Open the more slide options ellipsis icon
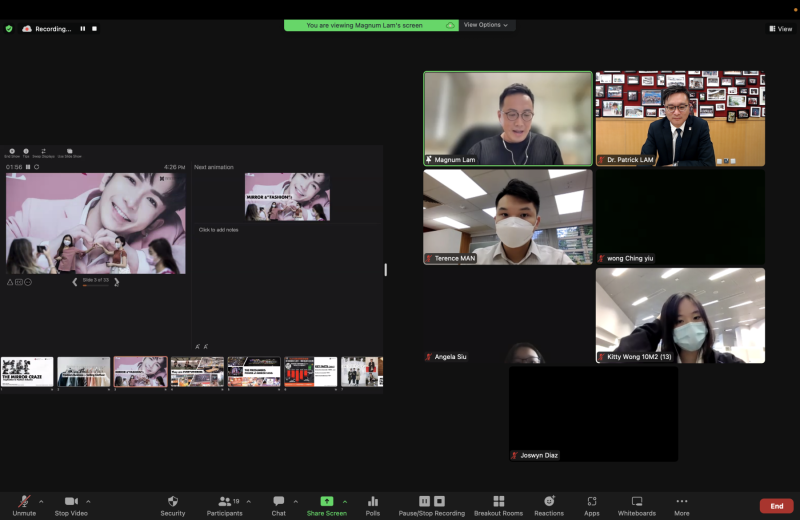The width and height of the screenshot is (800, 520). 28,282
